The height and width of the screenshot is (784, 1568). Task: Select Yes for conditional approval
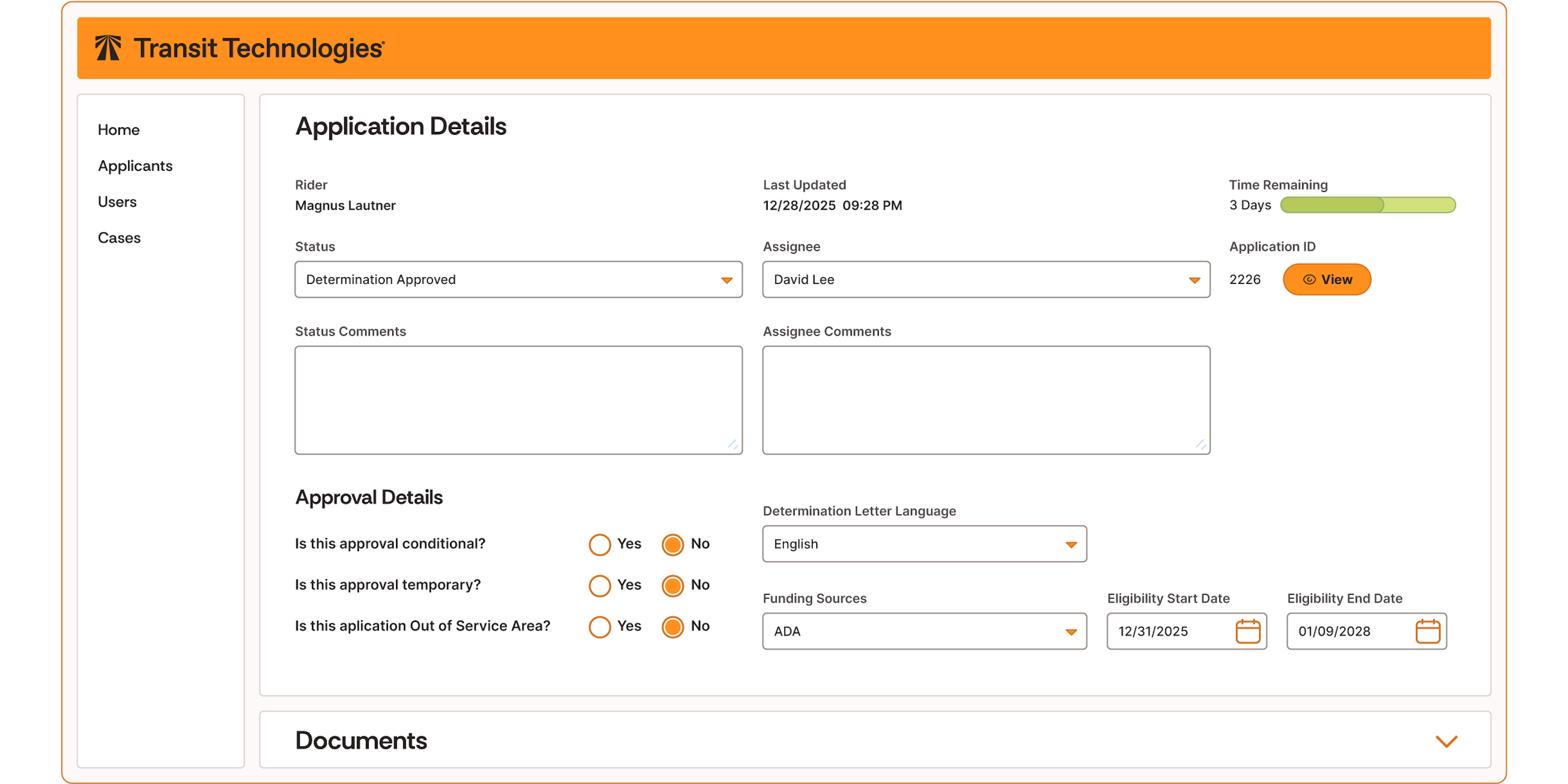[x=599, y=544]
